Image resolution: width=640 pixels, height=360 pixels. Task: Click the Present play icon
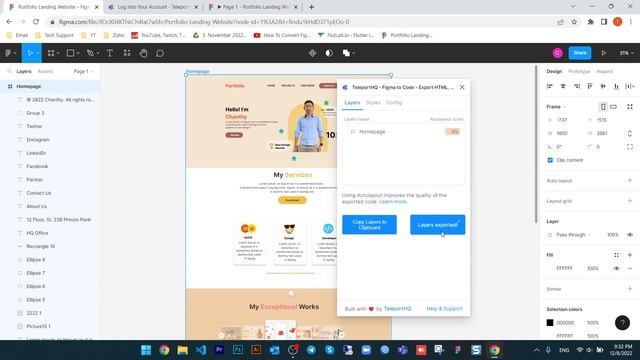click(x=603, y=53)
